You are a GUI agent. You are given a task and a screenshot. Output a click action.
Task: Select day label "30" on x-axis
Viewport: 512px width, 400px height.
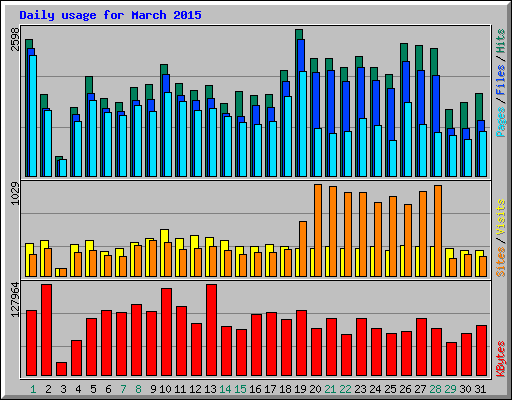point(465,389)
